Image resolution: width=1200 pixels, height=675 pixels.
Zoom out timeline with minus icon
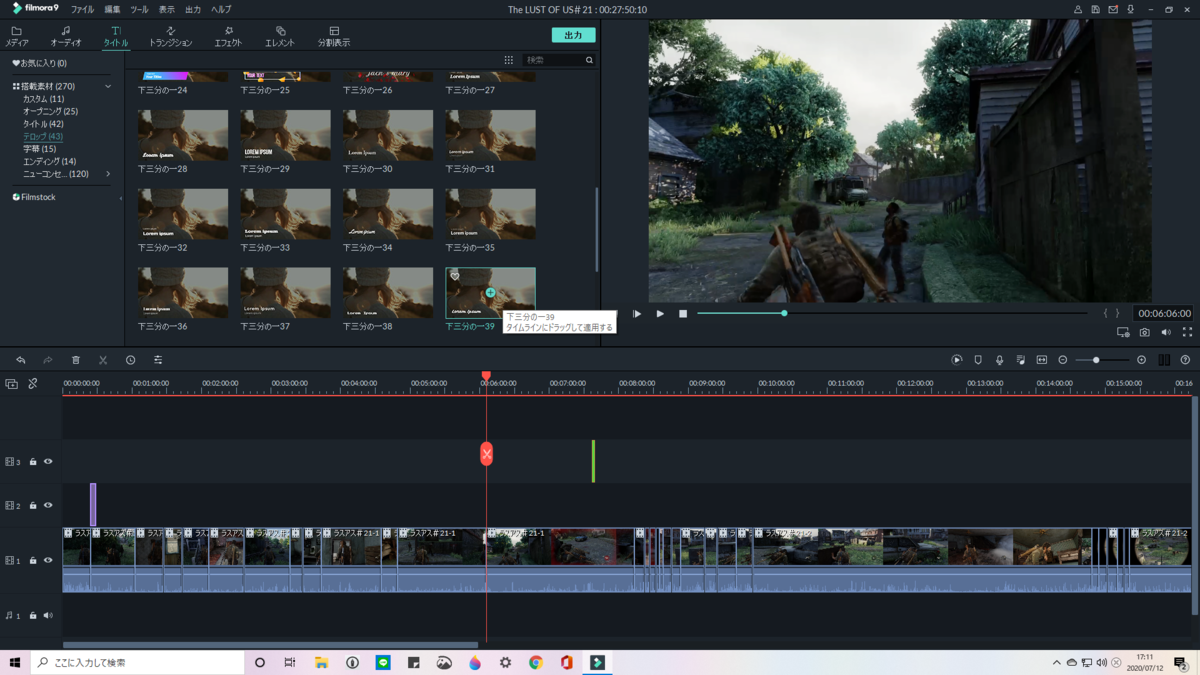[1063, 360]
